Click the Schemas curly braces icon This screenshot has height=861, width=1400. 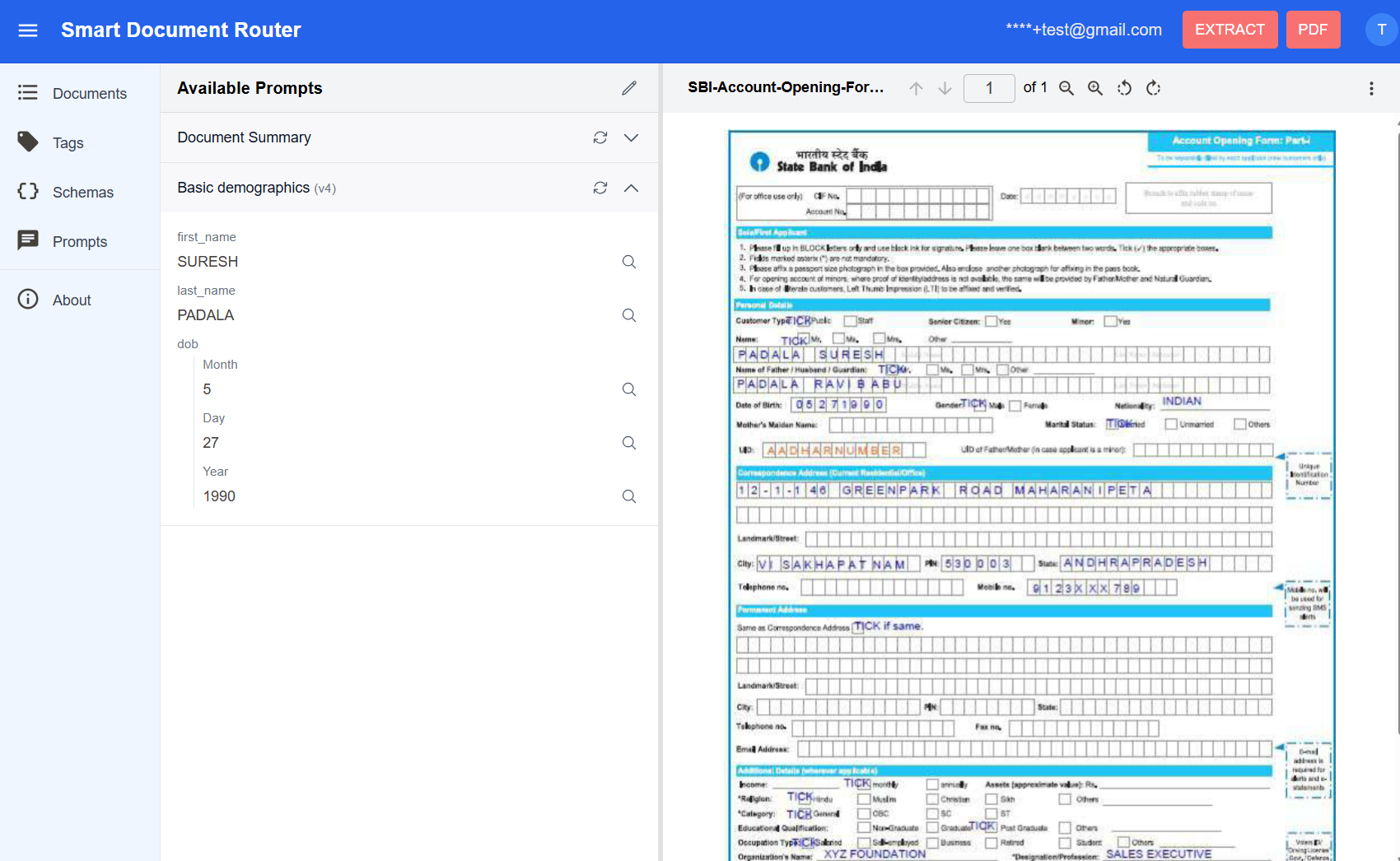click(28, 191)
